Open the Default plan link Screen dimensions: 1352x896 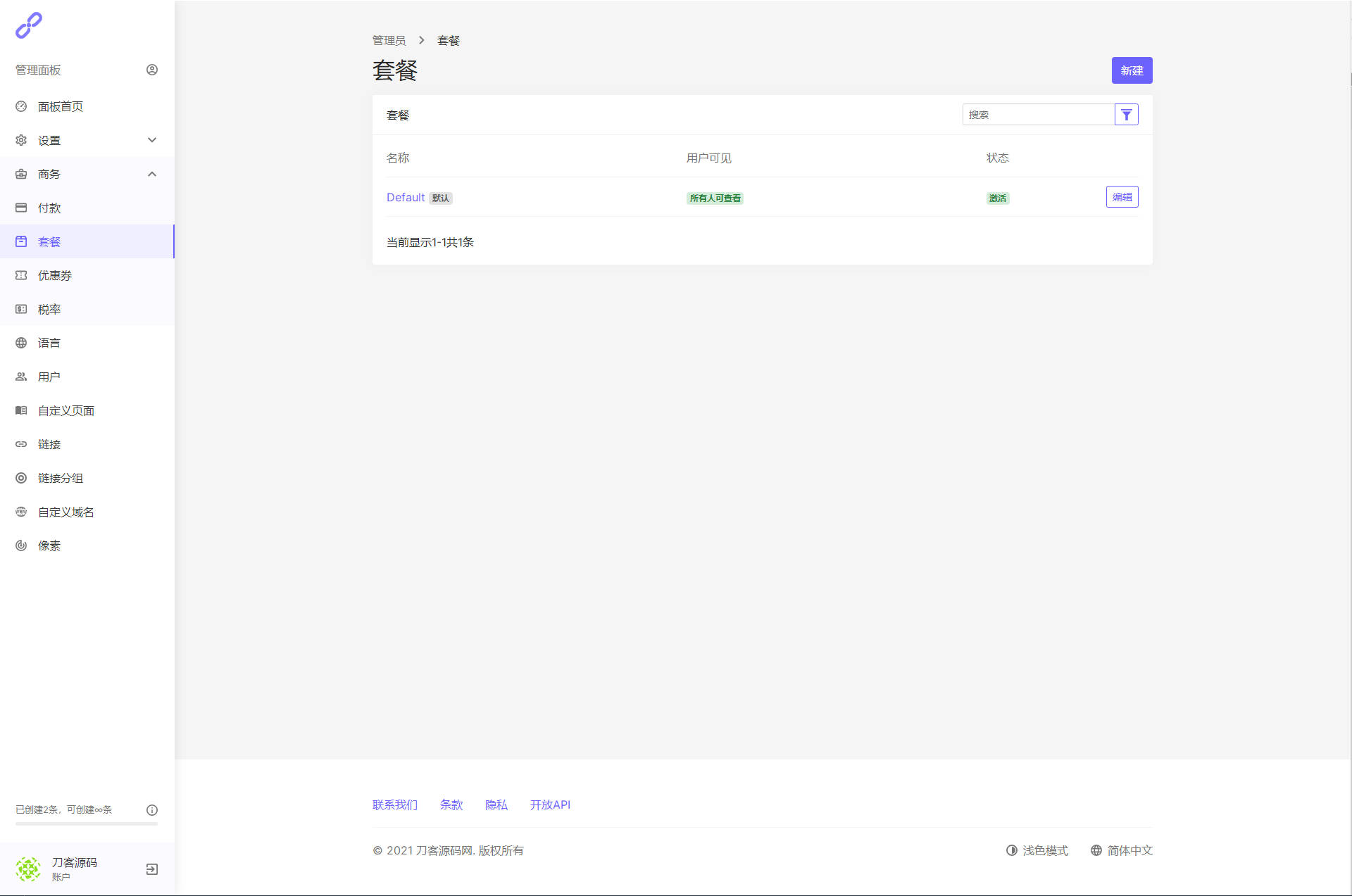(406, 198)
